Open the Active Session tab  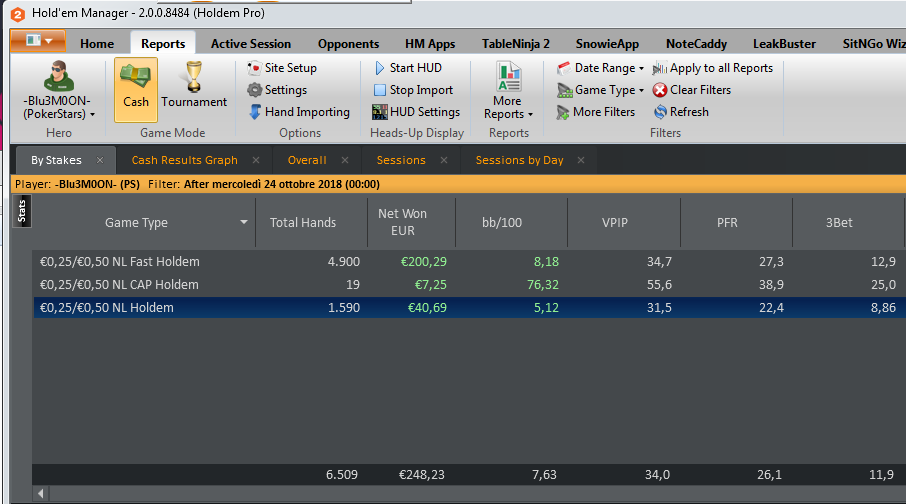tap(251, 44)
